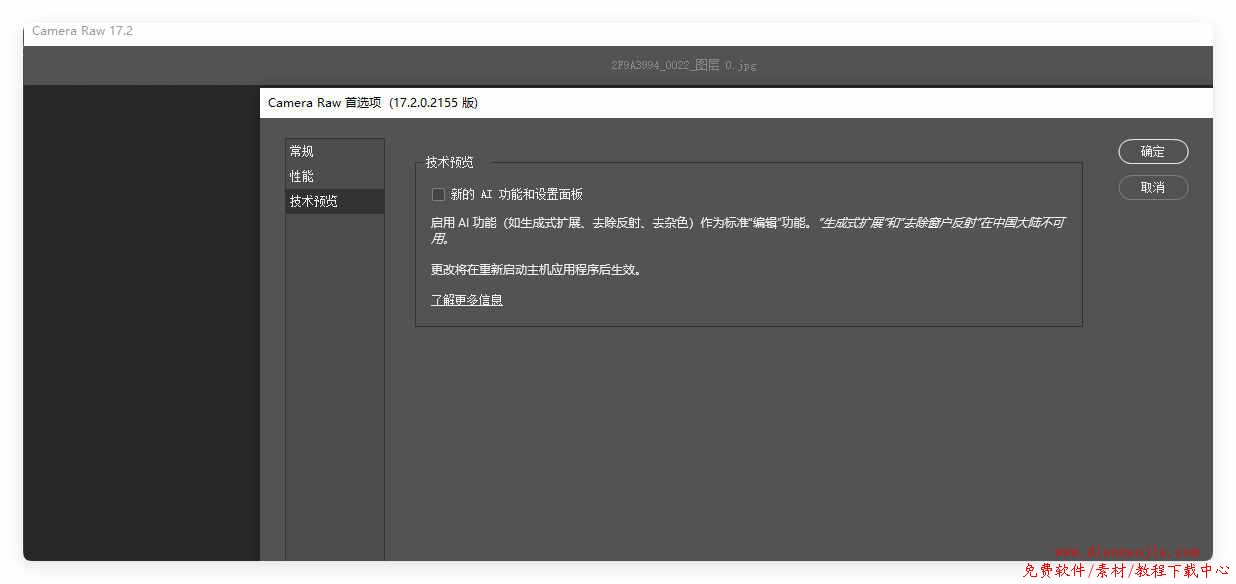Open the 技术预览 preferences section
Screen dimensions: 1236x584
coord(314,201)
